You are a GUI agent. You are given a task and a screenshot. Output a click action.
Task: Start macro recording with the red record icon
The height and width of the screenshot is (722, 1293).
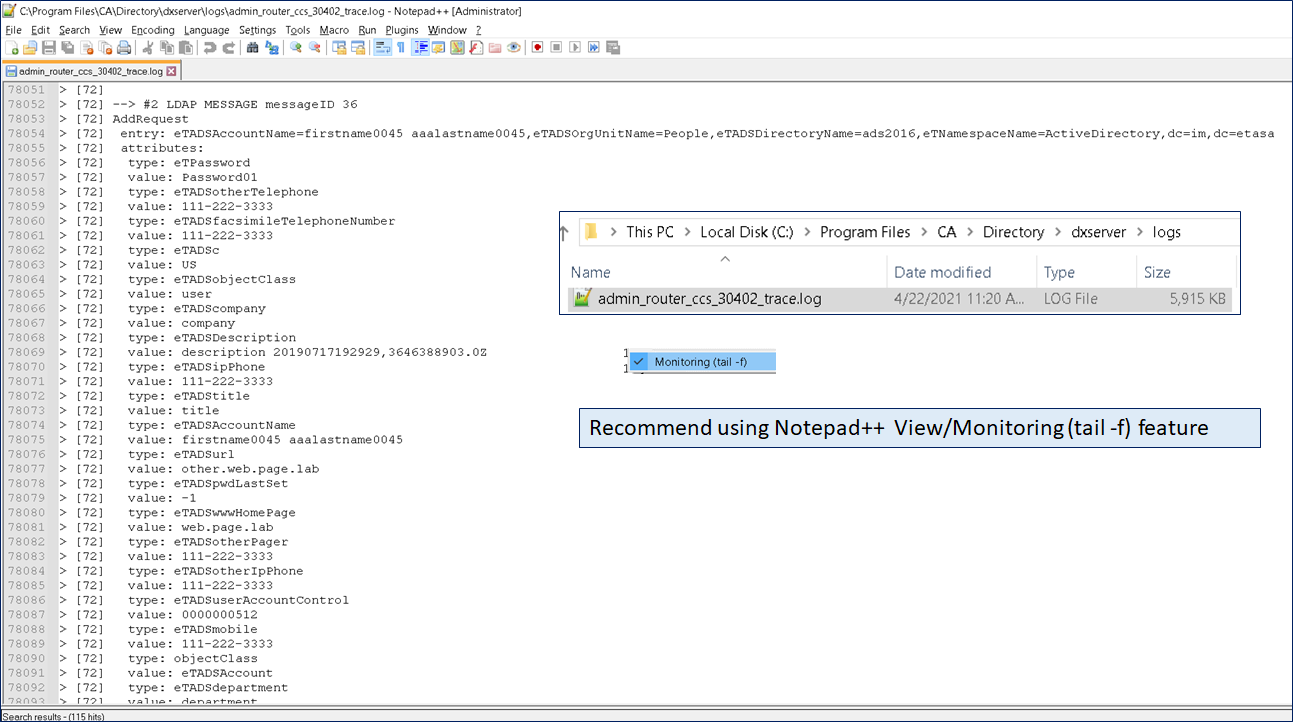pos(537,48)
